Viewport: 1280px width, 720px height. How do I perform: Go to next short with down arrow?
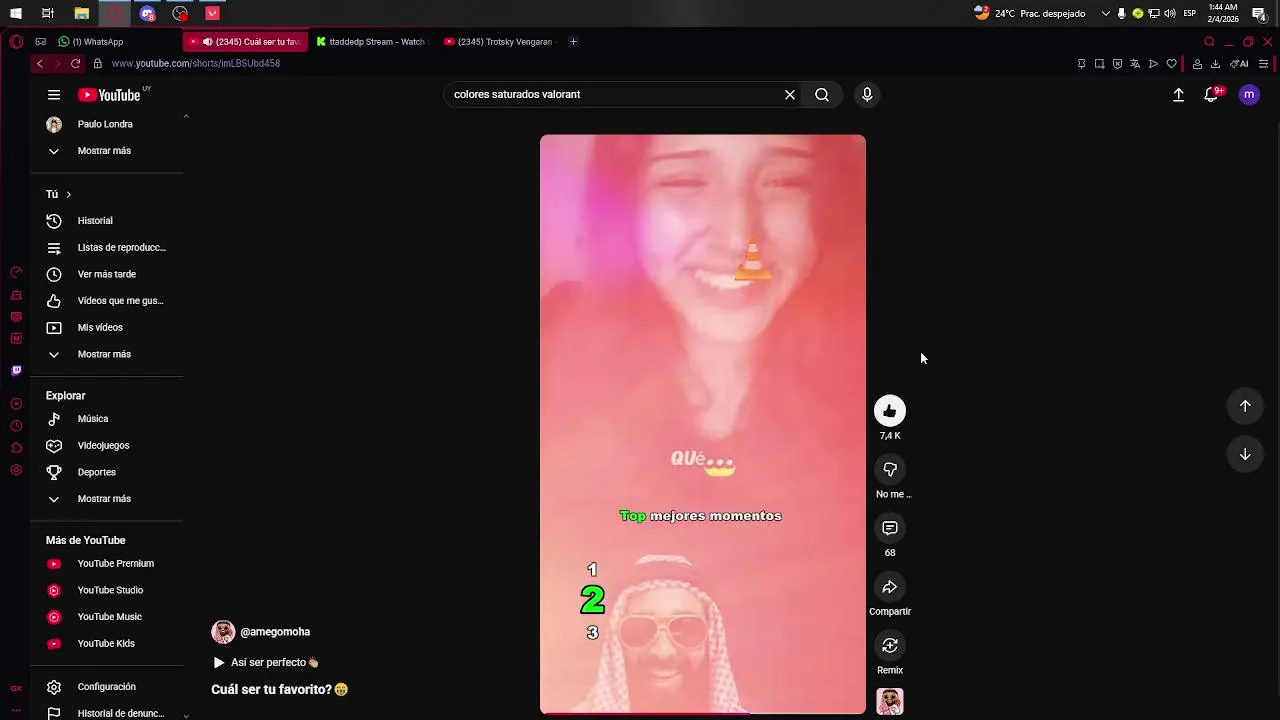[1245, 454]
